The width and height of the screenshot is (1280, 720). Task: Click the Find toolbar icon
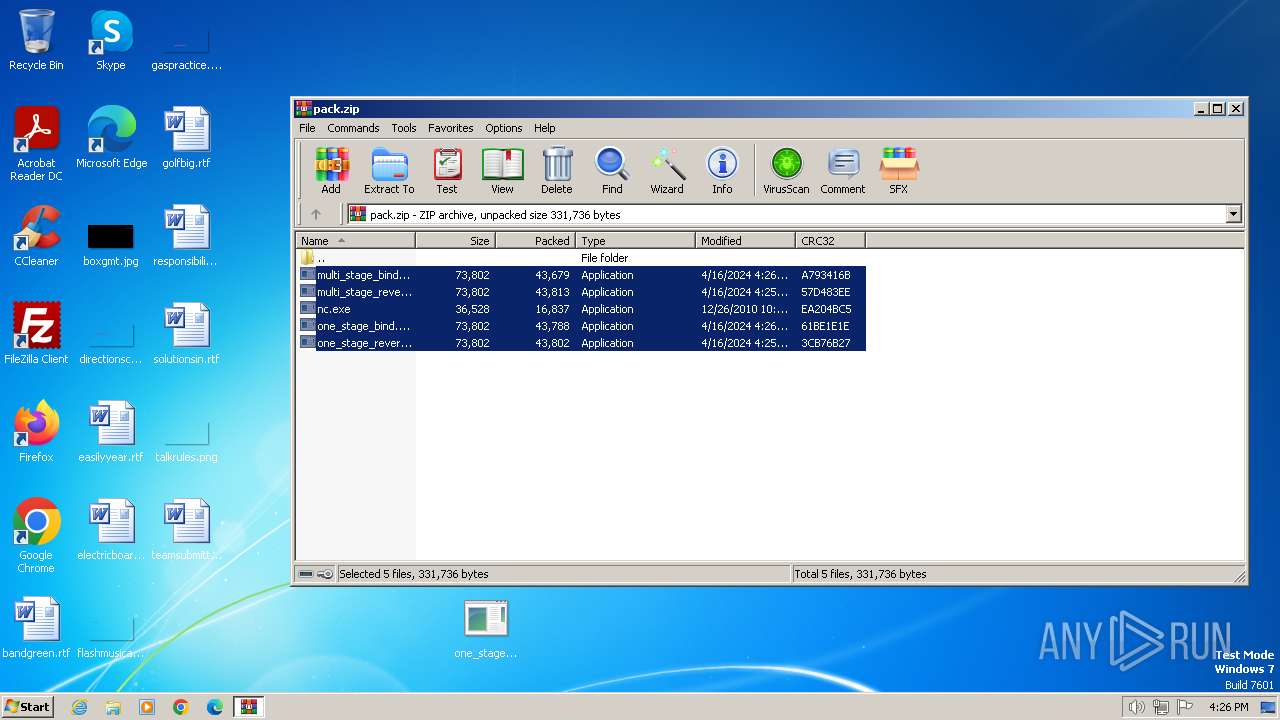(x=612, y=170)
